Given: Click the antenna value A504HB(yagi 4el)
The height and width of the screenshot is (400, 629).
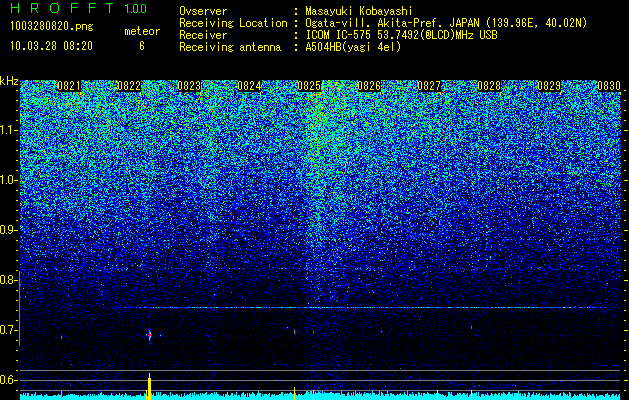Looking at the screenshot, I should click(353, 47).
